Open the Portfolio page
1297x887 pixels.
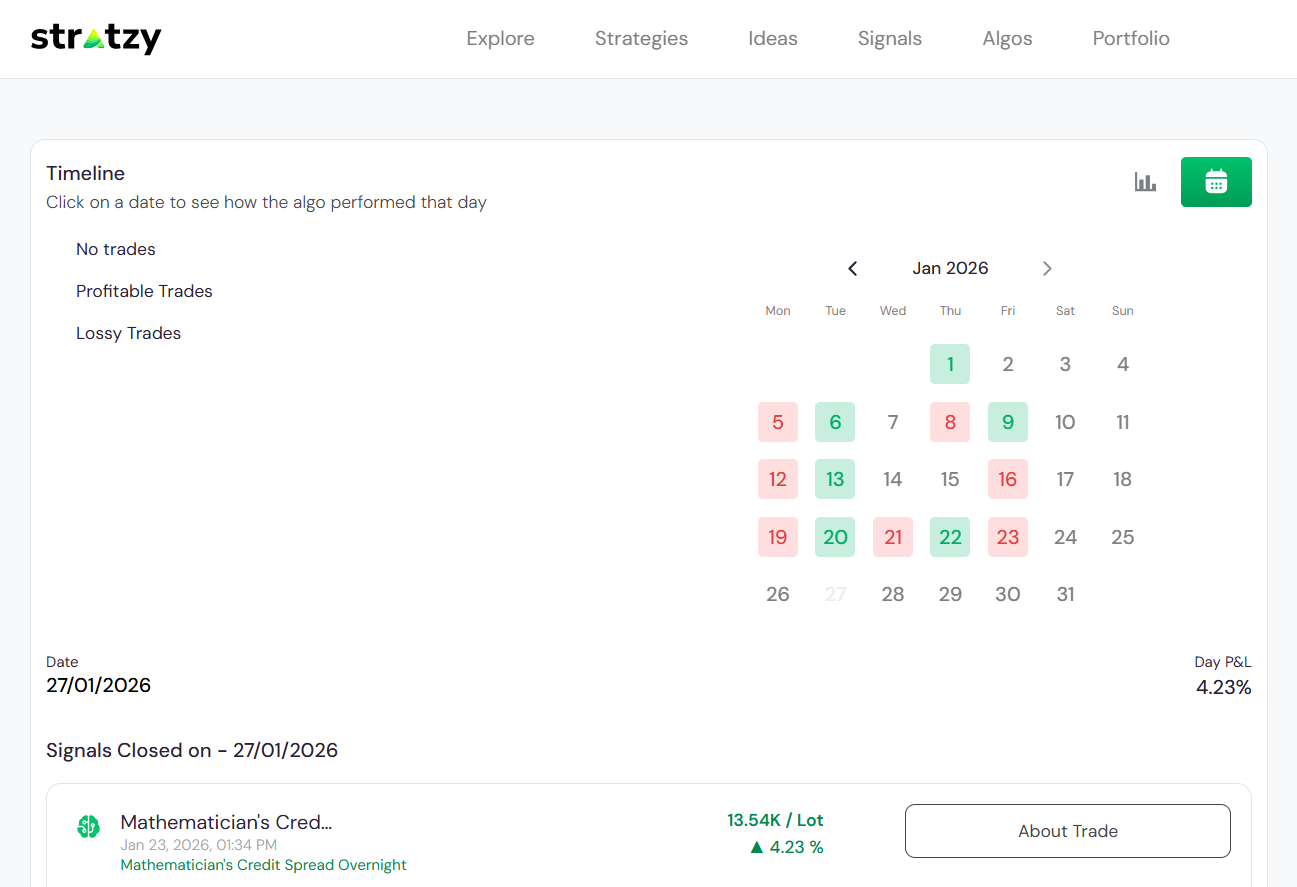click(x=1130, y=39)
